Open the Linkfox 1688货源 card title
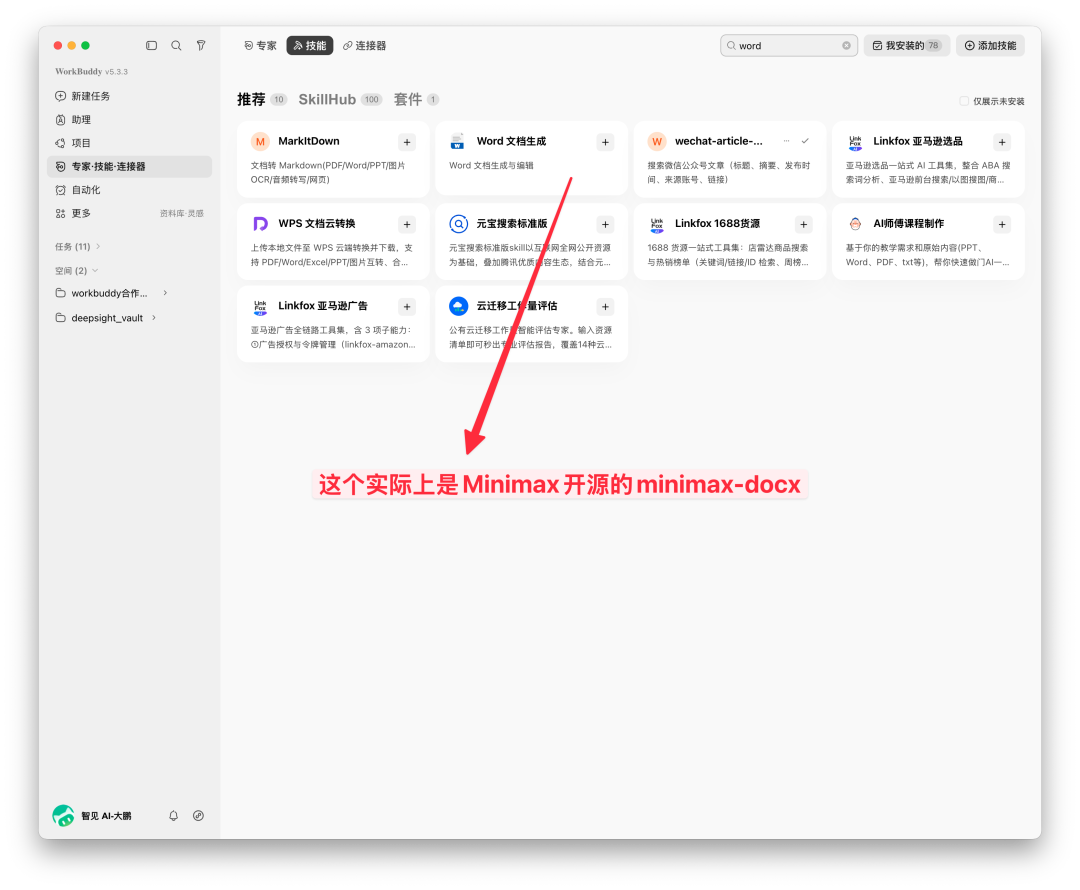 click(717, 223)
